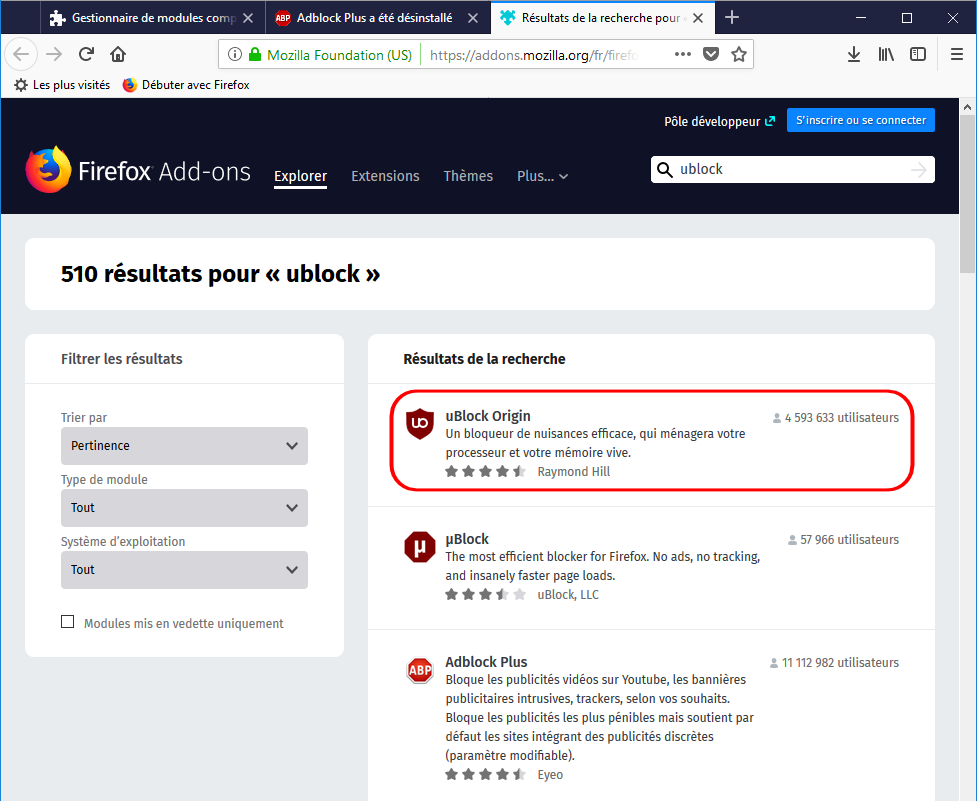The height and width of the screenshot is (801, 977).
Task: Open the Système d'exploitation dropdown
Action: tap(184, 570)
